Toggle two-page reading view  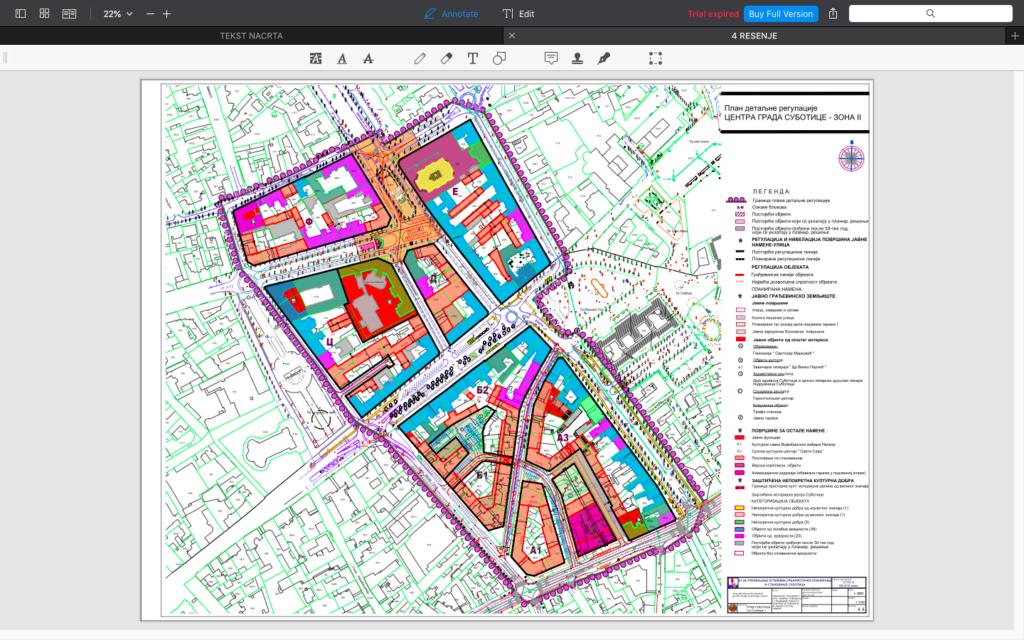pyautogui.click(x=69, y=14)
